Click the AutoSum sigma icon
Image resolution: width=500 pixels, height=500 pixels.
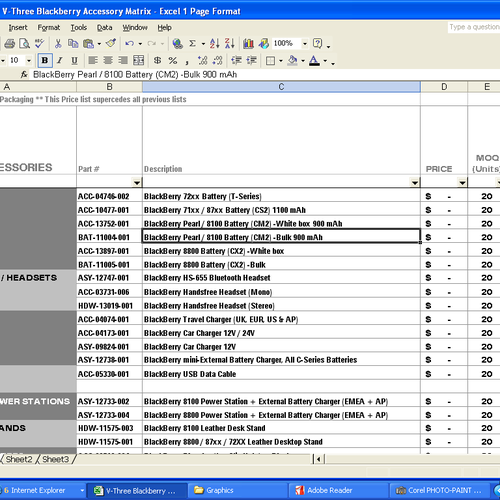pyautogui.click(x=192, y=44)
